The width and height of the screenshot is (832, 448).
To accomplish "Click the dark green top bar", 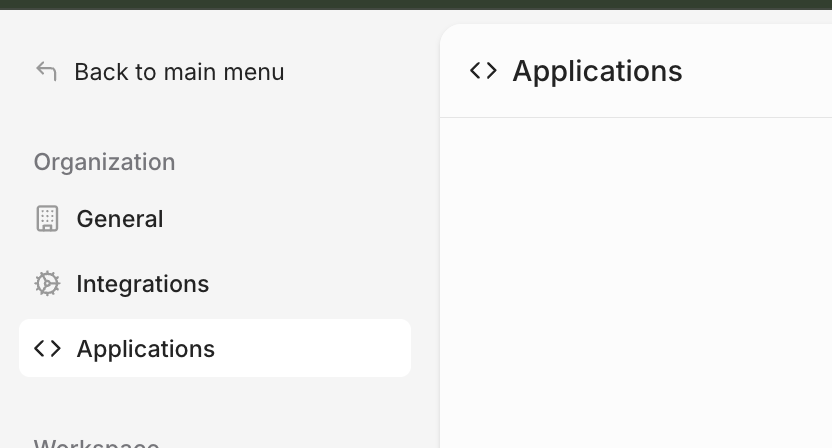I will point(416,5).
